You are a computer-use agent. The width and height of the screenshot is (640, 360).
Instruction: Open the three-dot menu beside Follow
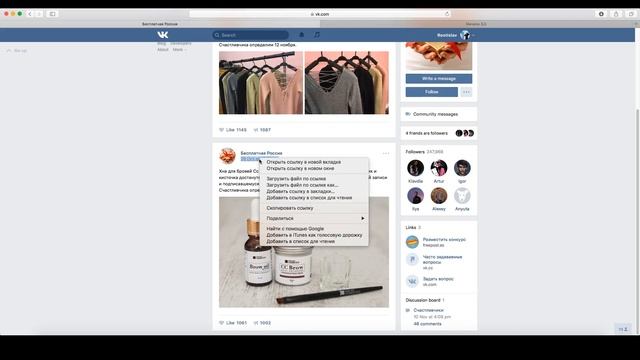pyautogui.click(x=466, y=92)
